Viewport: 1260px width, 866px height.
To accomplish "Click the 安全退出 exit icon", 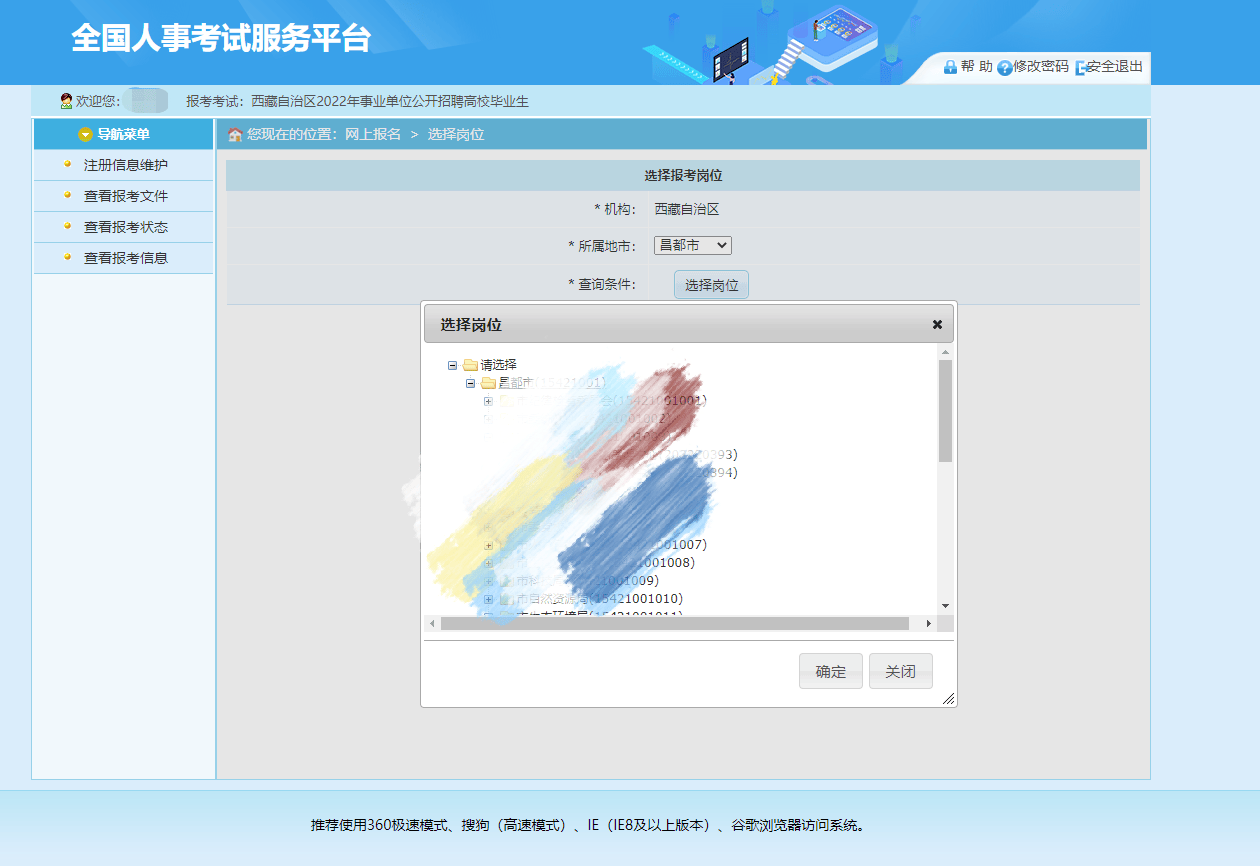I will point(1081,68).
